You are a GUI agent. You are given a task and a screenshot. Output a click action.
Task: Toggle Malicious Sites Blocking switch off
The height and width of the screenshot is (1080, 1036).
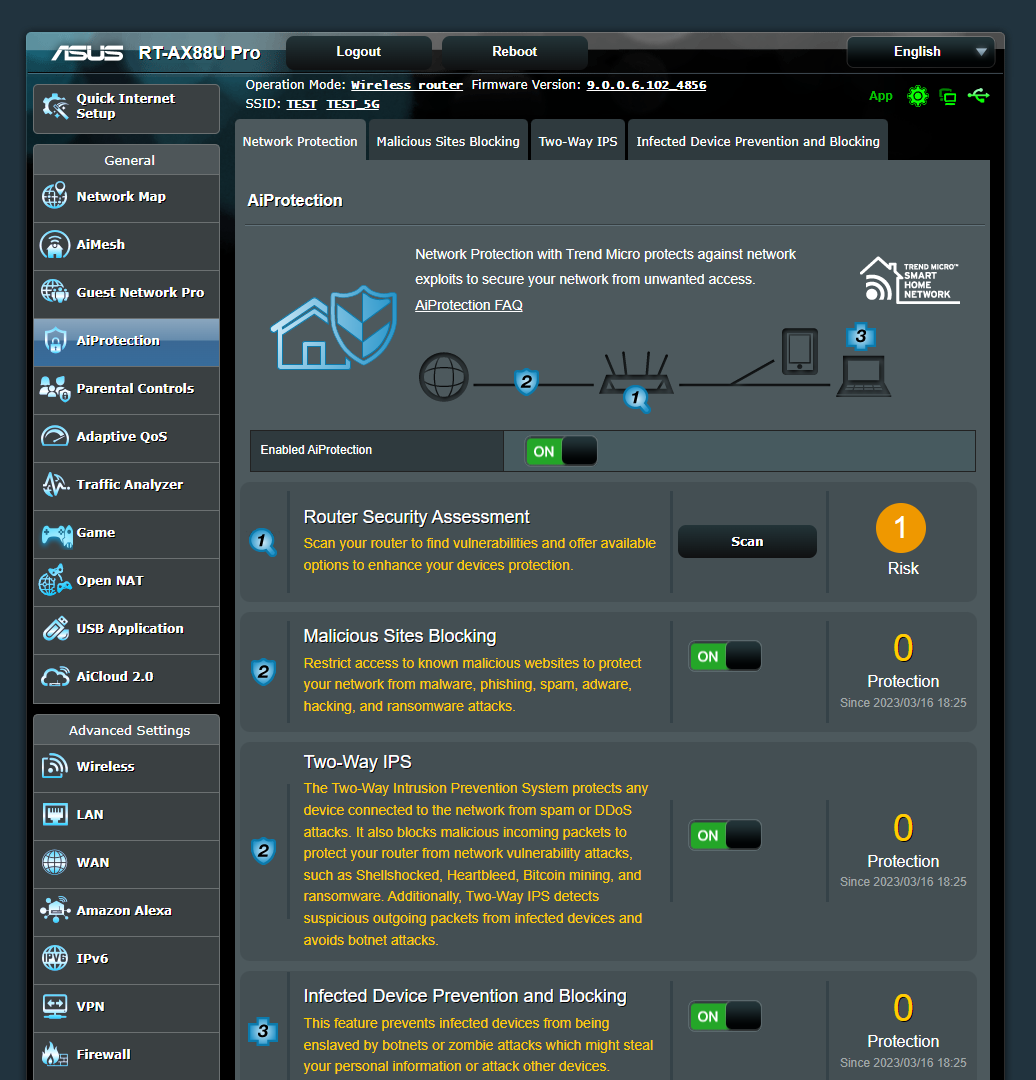(725, 656)
